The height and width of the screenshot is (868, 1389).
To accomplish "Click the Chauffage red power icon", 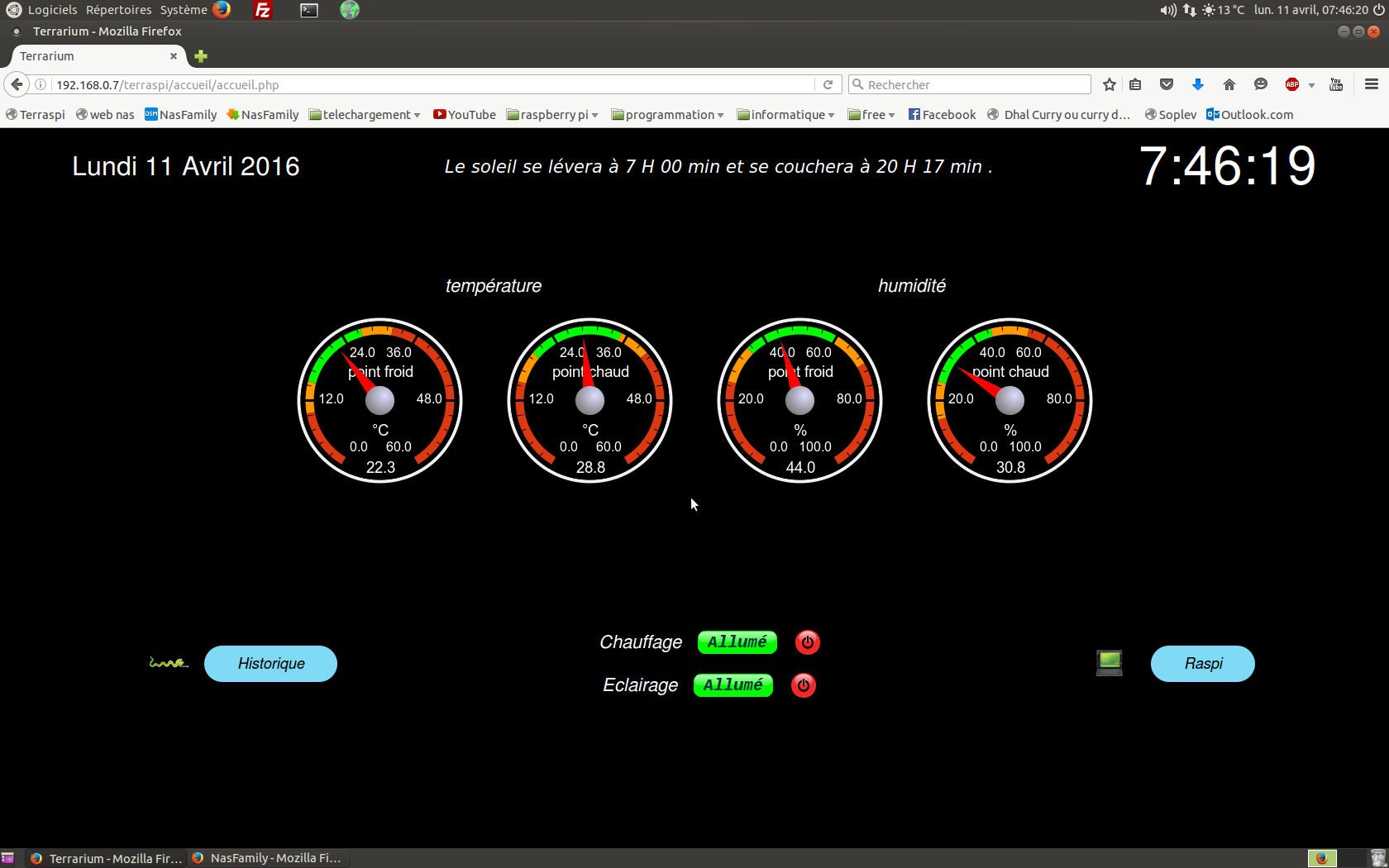I will (807, 642).
